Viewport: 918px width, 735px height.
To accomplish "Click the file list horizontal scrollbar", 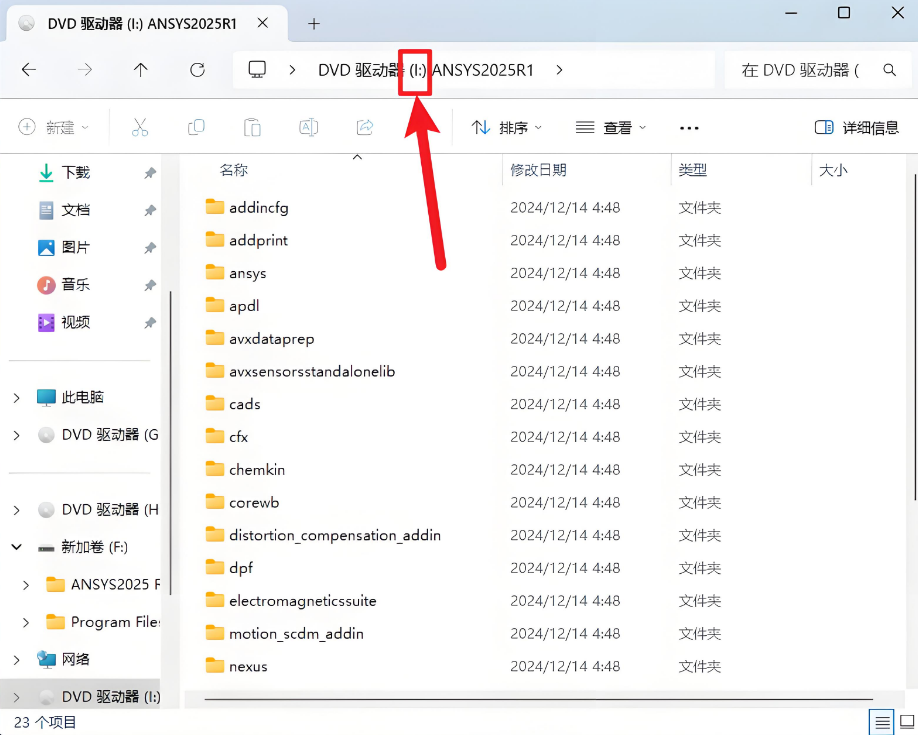I will tap(539, 699).
